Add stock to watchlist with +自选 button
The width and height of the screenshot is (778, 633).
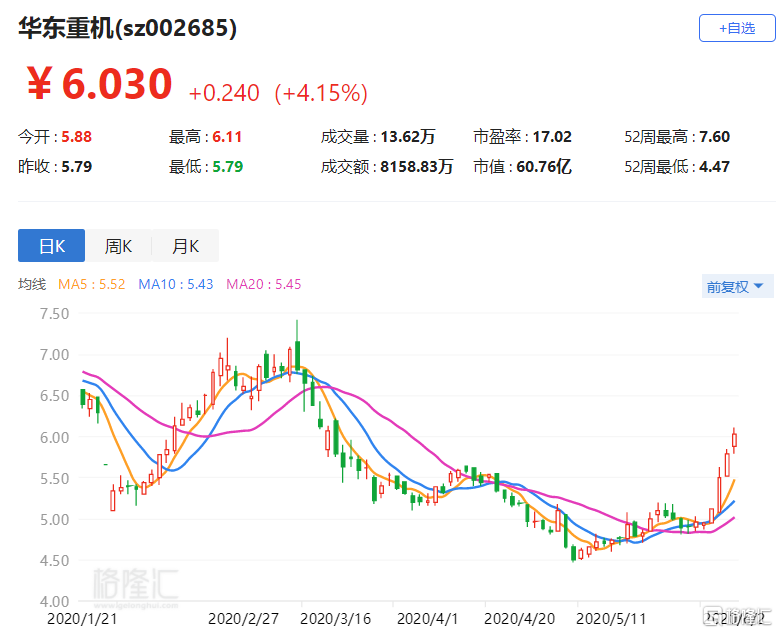click(x=737, y=28)
